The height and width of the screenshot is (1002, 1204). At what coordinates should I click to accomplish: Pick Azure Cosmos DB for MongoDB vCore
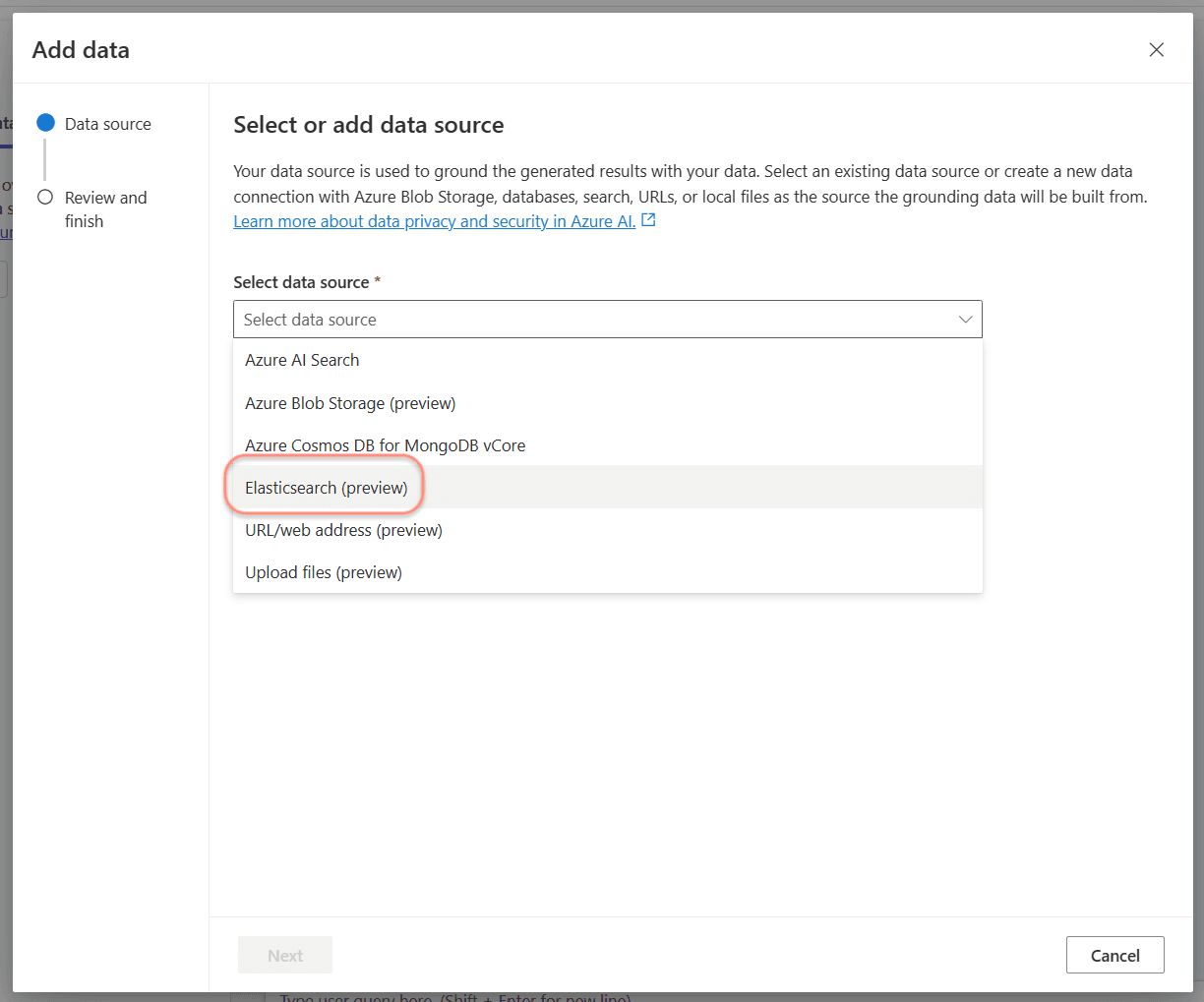coord(385,444)
